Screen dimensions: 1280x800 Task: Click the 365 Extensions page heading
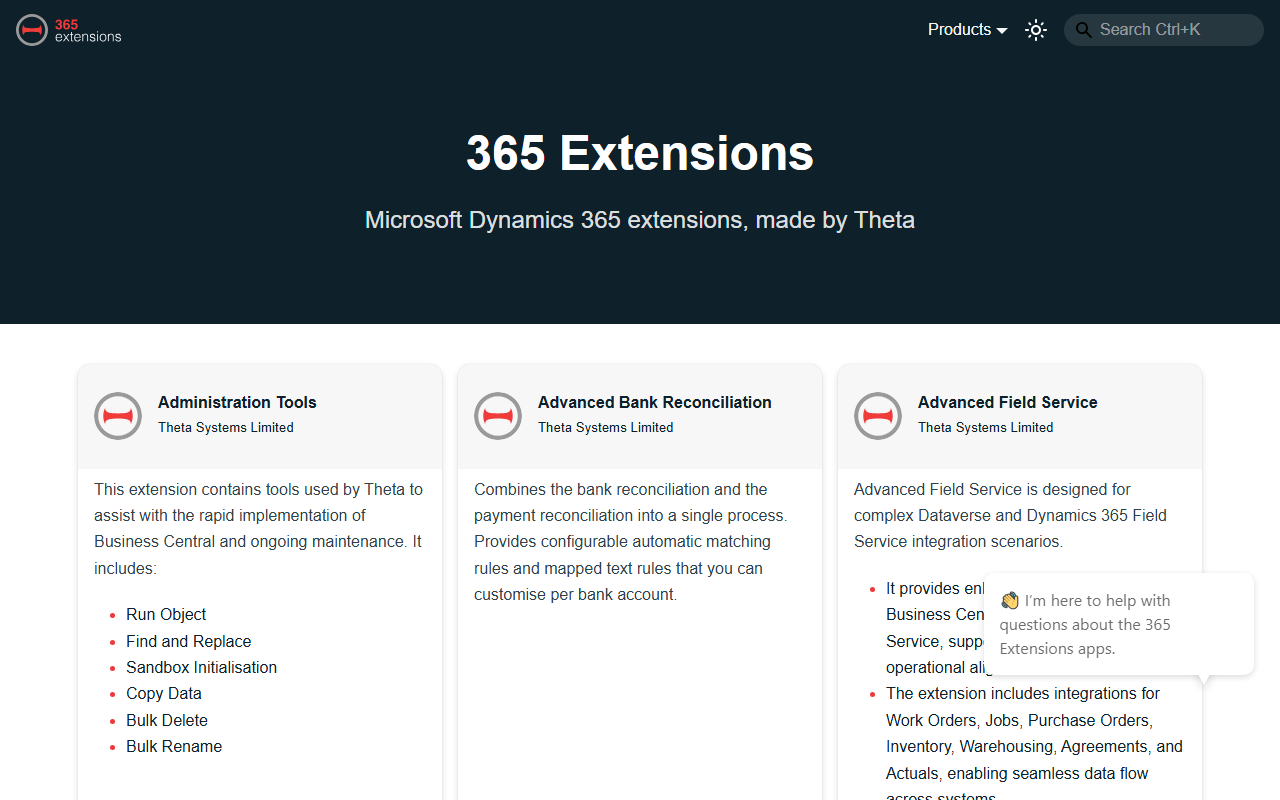tap(640, 153)
